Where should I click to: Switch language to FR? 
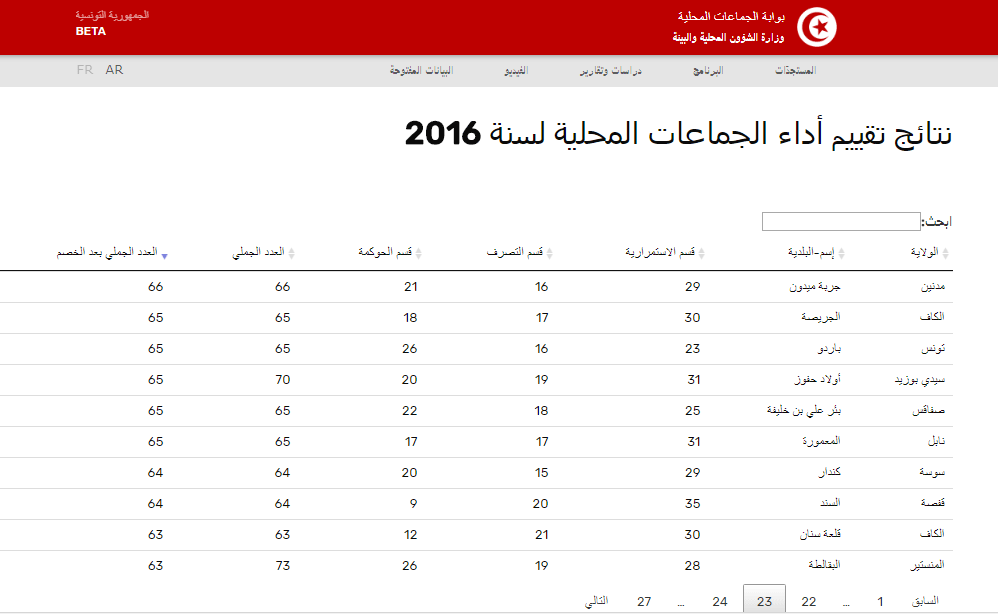85,70
